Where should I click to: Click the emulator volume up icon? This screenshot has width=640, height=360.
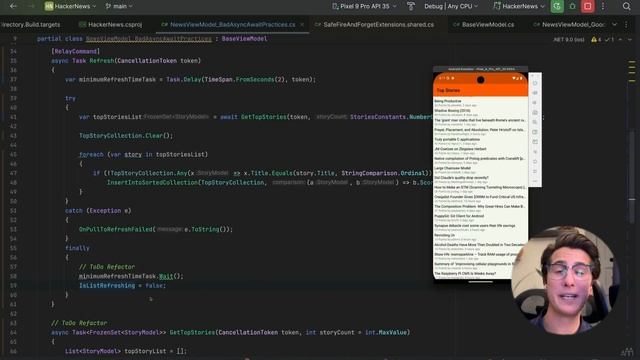pos(535,93)
